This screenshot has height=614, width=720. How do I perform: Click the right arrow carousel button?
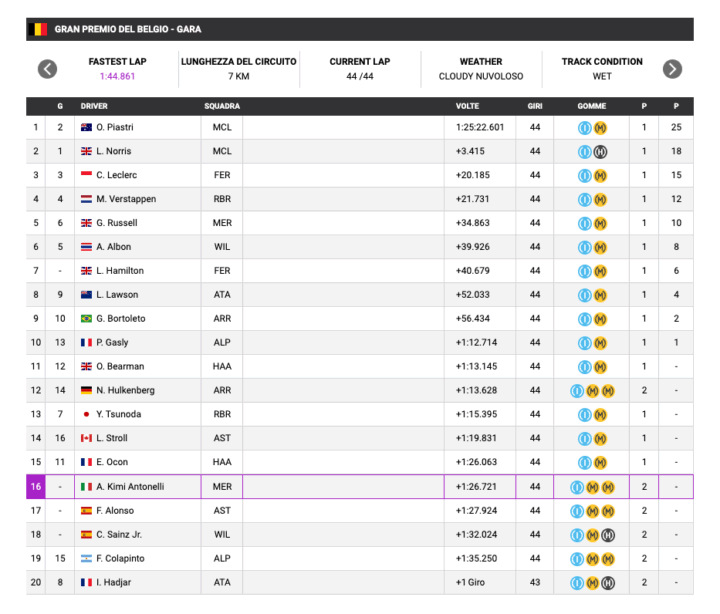672,69
